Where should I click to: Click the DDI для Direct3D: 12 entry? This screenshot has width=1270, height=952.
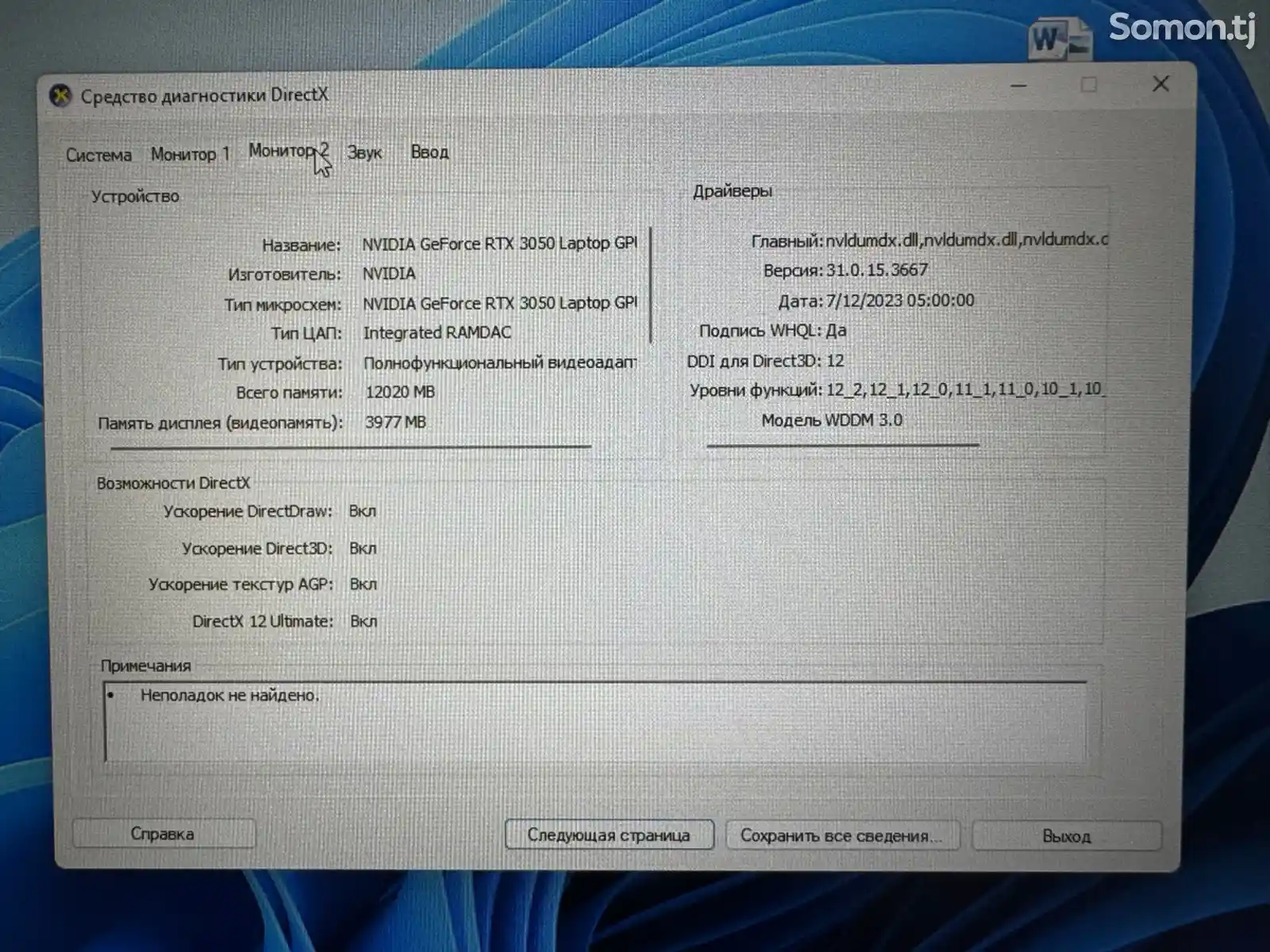(x=765, y=361)
